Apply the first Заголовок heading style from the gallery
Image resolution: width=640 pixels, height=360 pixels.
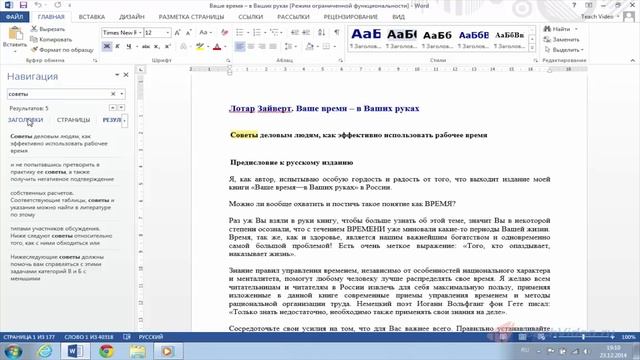pos(365,38)
